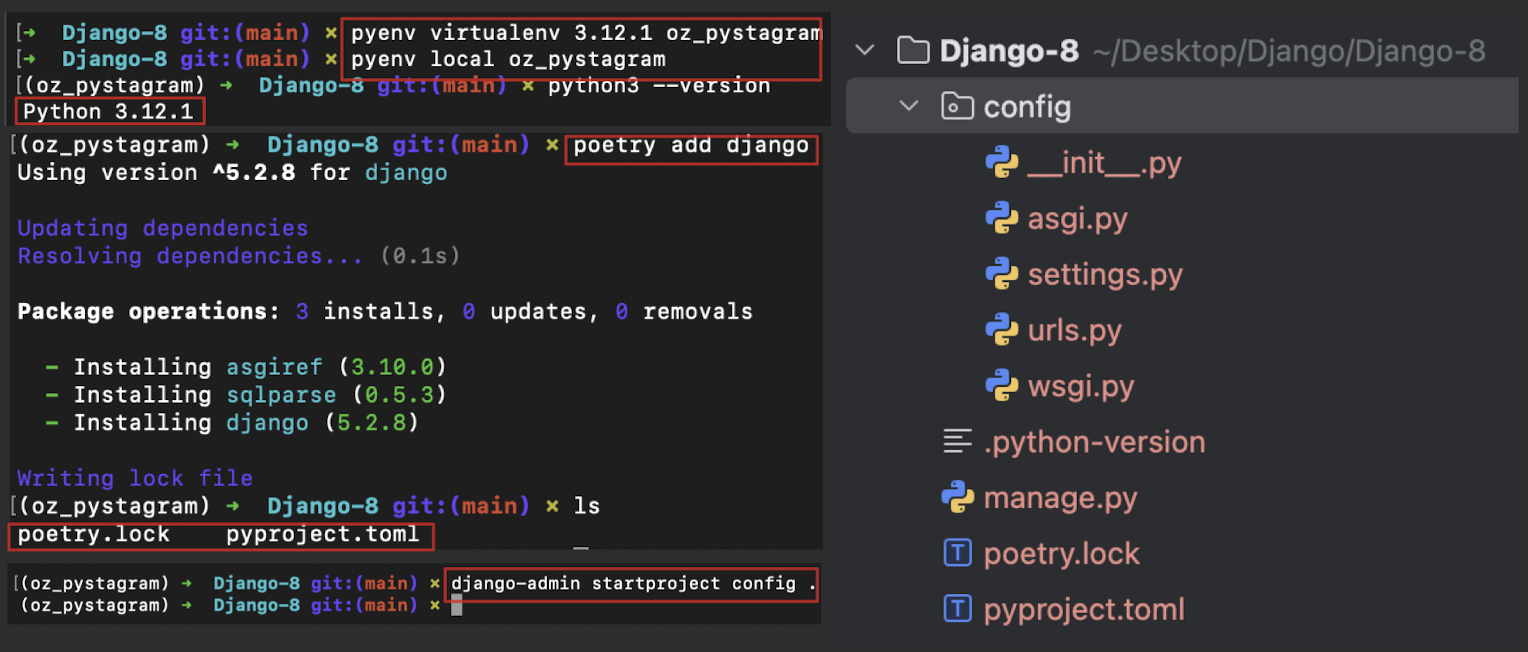Click the manage.py Python icon
The width and height of the screenshot is (1528, 652).
957,497
